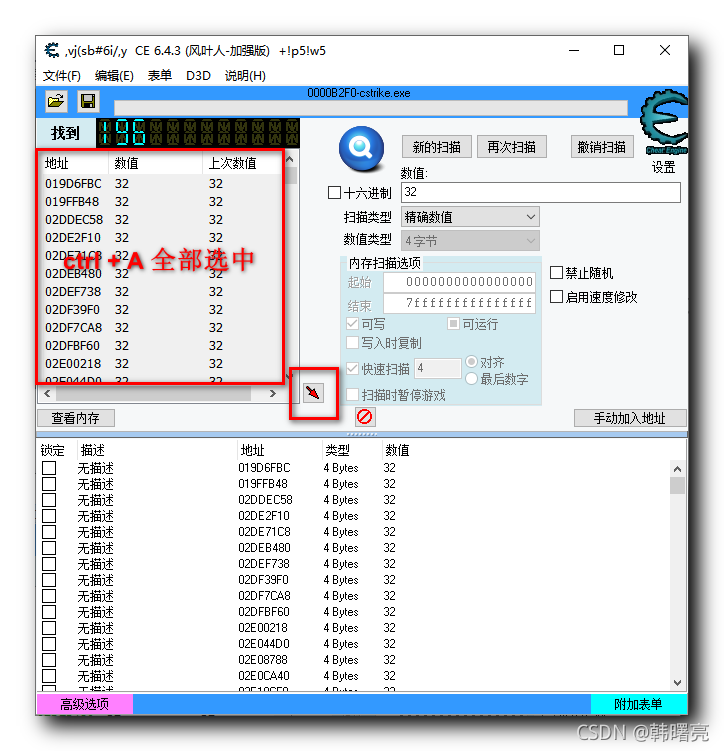724x751 pixels.
Task: Toggle the 可运行 checkbox
Action: [x=453, y=324]
